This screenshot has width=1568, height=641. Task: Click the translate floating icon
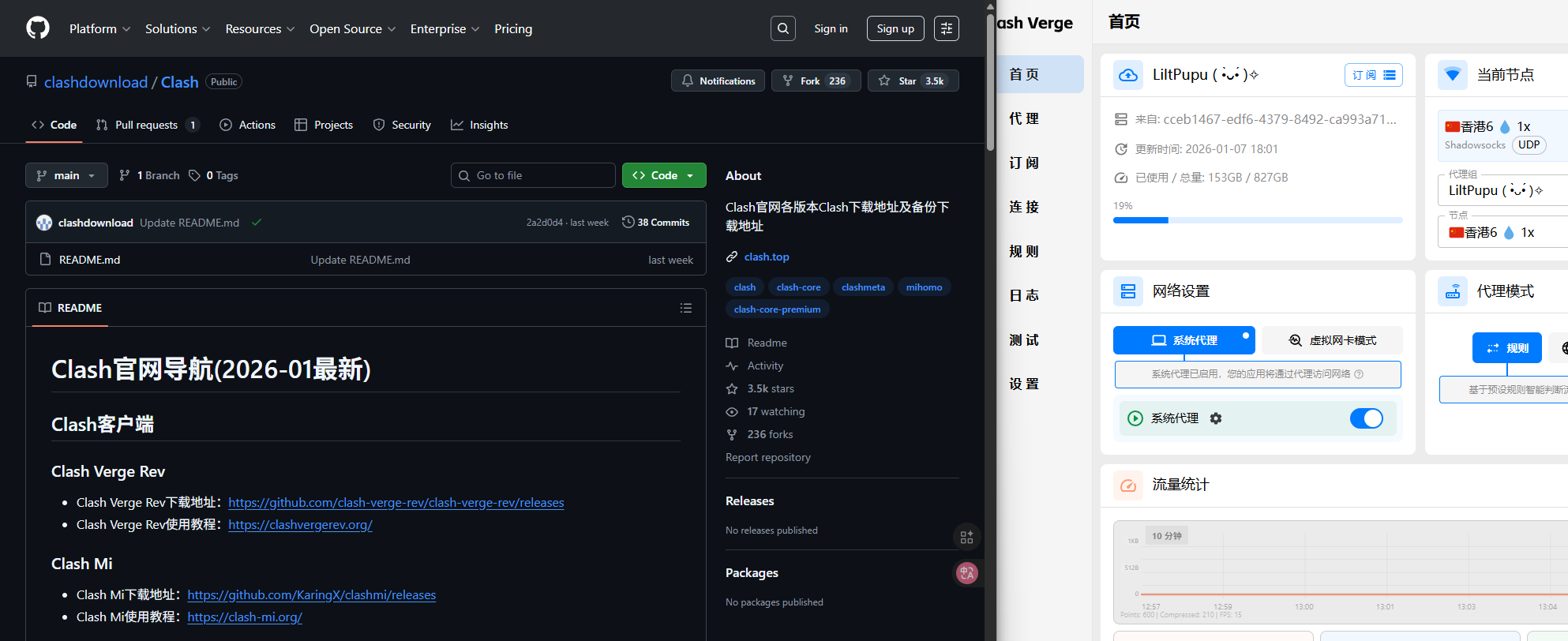tap(966, 573)
